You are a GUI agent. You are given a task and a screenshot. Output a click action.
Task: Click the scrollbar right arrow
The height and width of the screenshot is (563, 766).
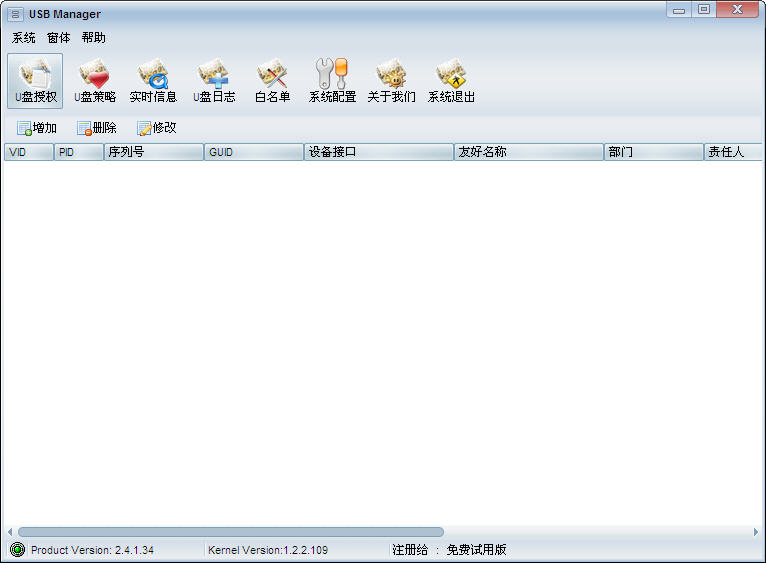click(x=755, y=532)
